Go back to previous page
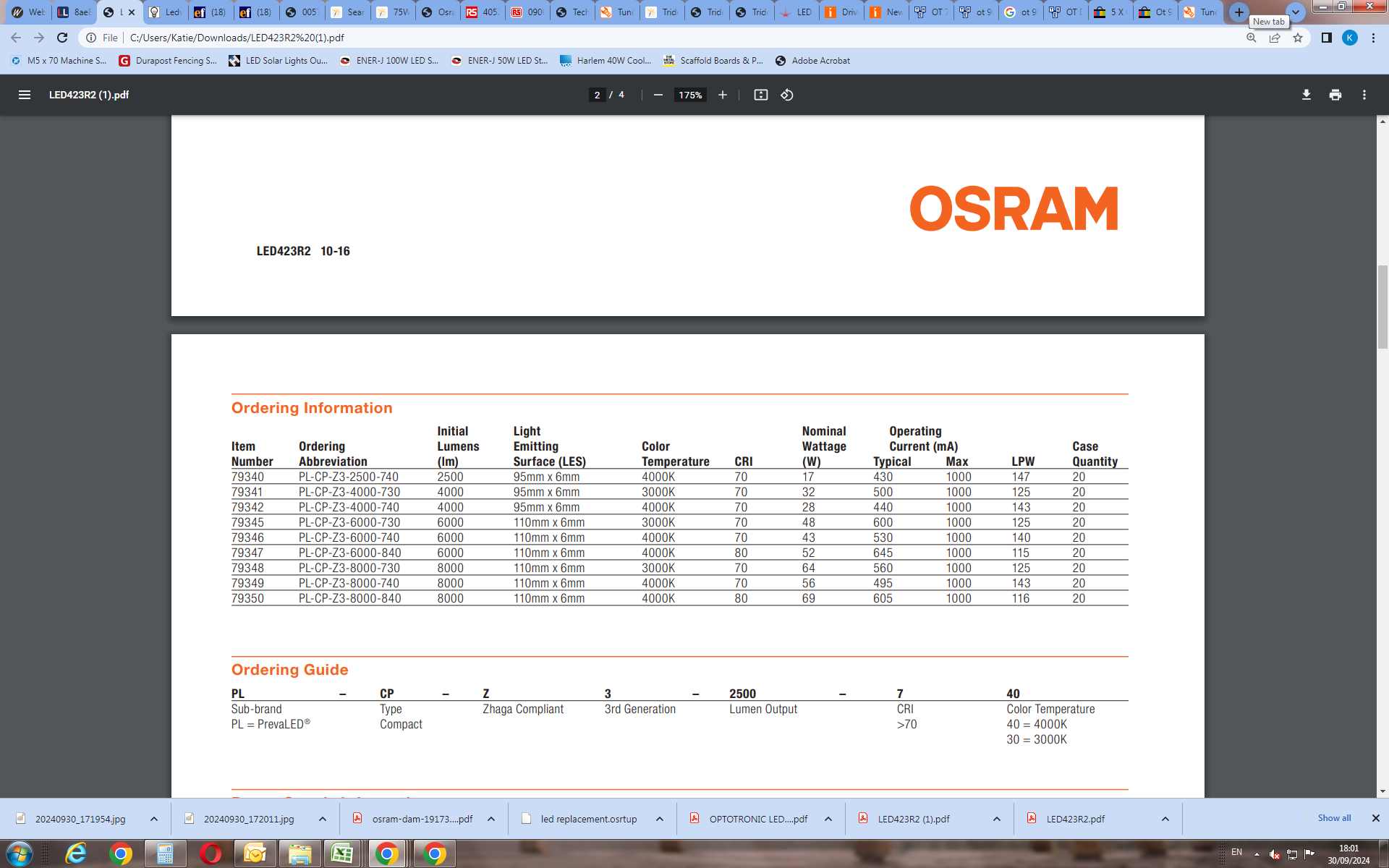The height and width of the screenshot is (868, 1389). tap(16, 38)
